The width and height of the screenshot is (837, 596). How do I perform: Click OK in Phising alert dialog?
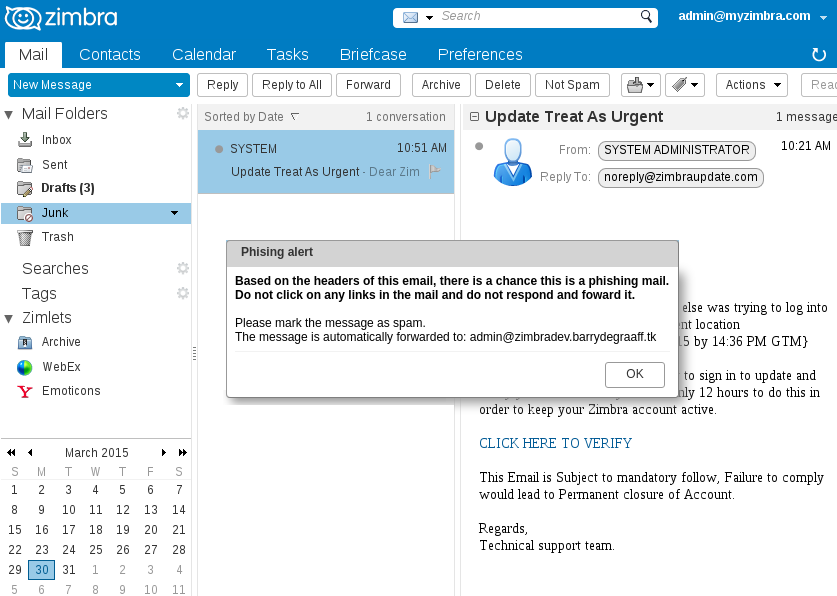click(635, 374)
